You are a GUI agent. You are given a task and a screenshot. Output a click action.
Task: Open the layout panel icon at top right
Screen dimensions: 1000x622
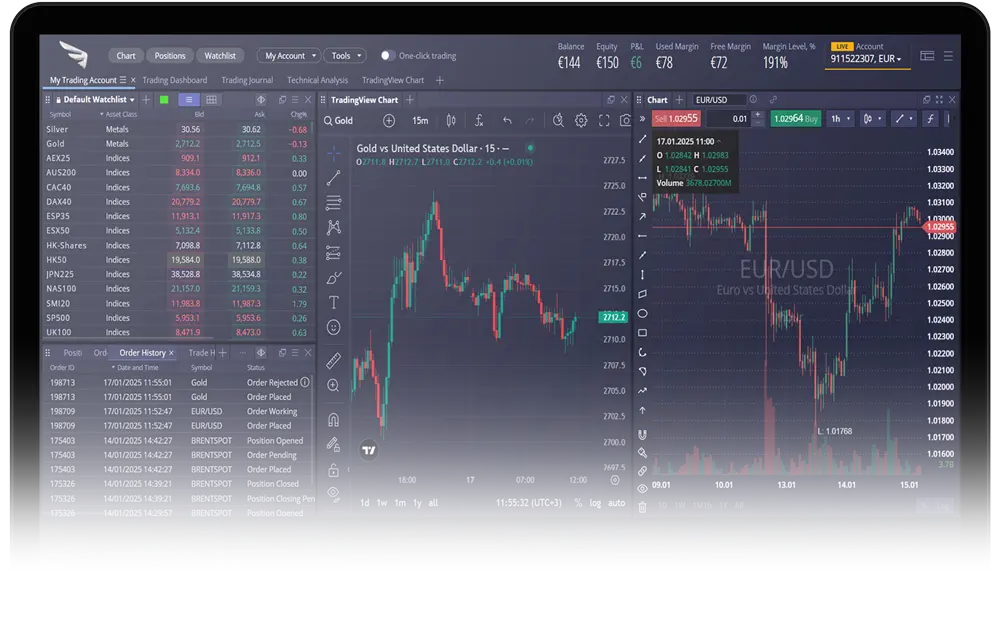pos(927,56)
